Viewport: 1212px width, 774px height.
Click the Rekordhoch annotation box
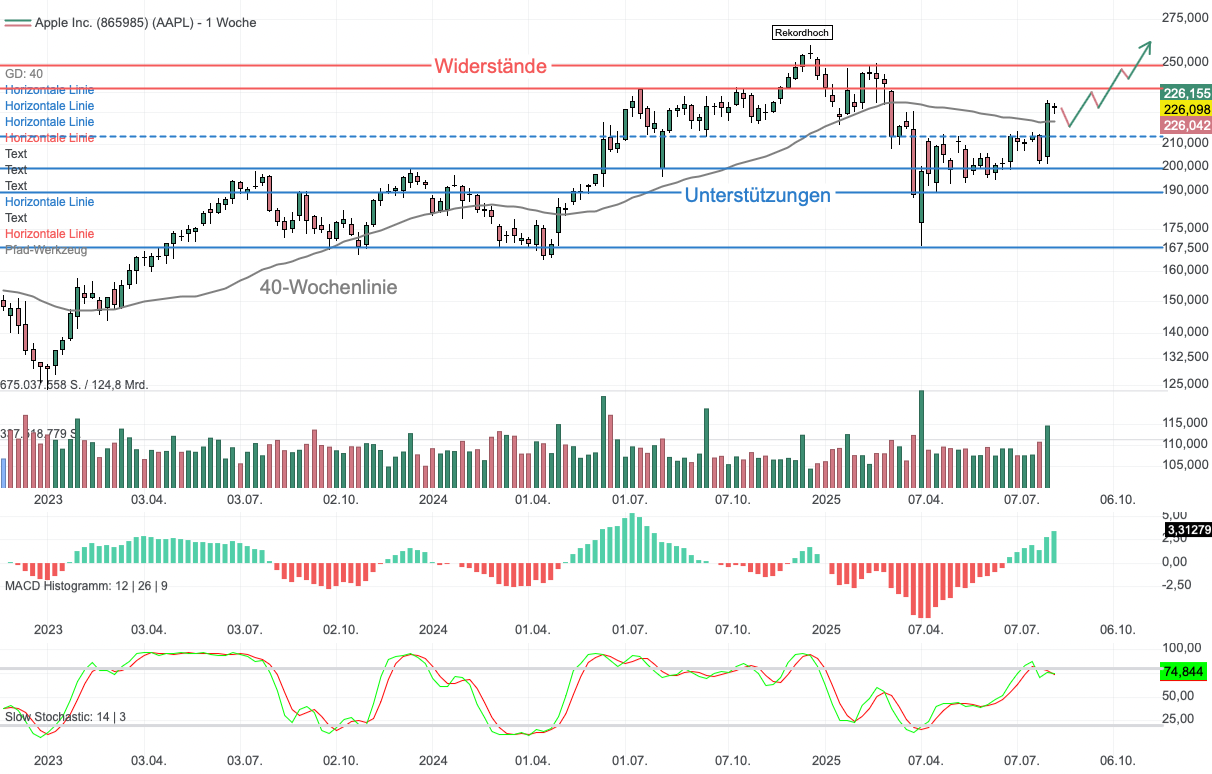click(x=802, y=33)
